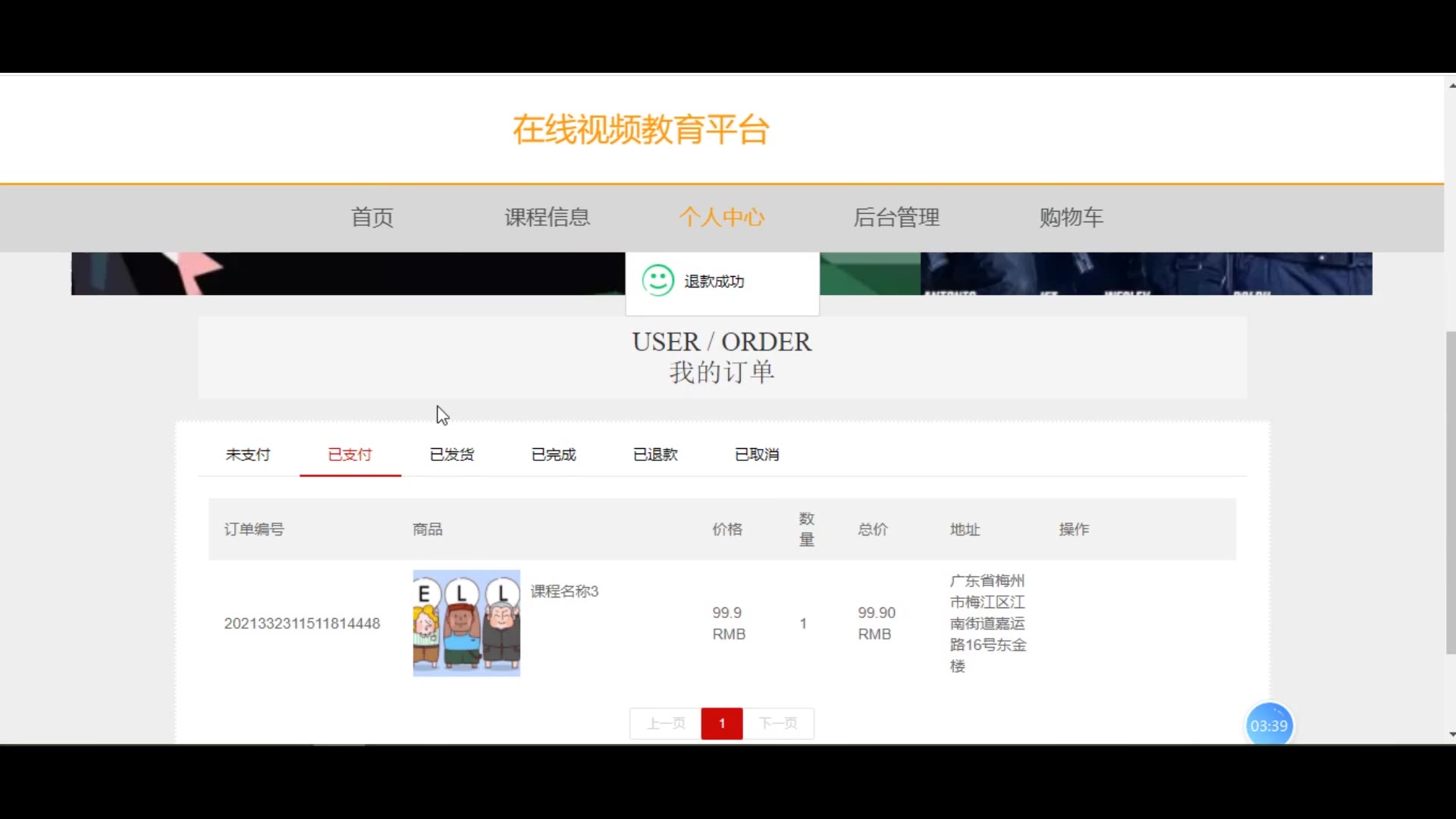Image resolution: width=1456 pixels, height=819 pixels.
Task: Open the 课程名称3 course title link
Action: 564,591
